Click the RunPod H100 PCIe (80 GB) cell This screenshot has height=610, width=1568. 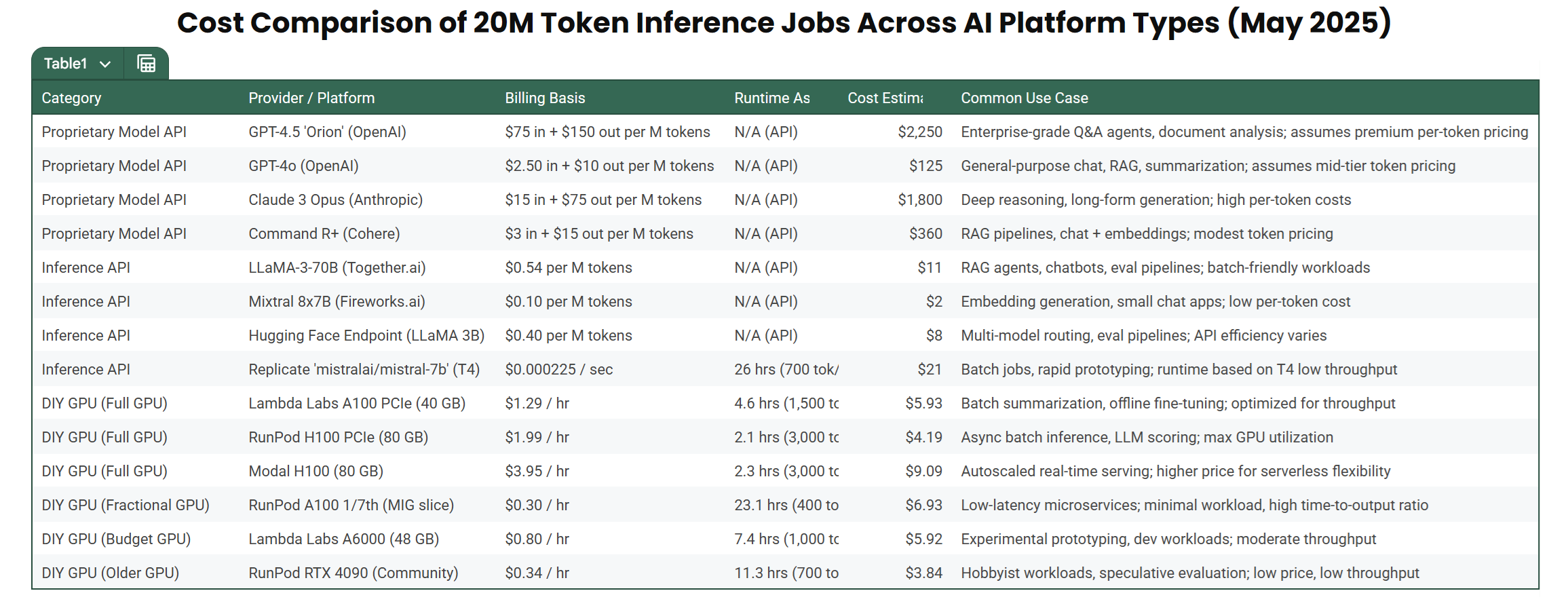338,437
